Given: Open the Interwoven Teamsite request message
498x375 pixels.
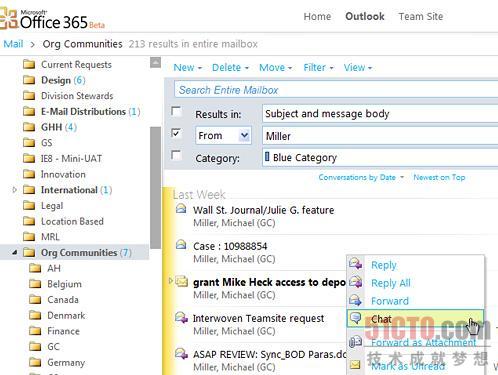Looking at the screenshot, I should click(x=258, y=318).
